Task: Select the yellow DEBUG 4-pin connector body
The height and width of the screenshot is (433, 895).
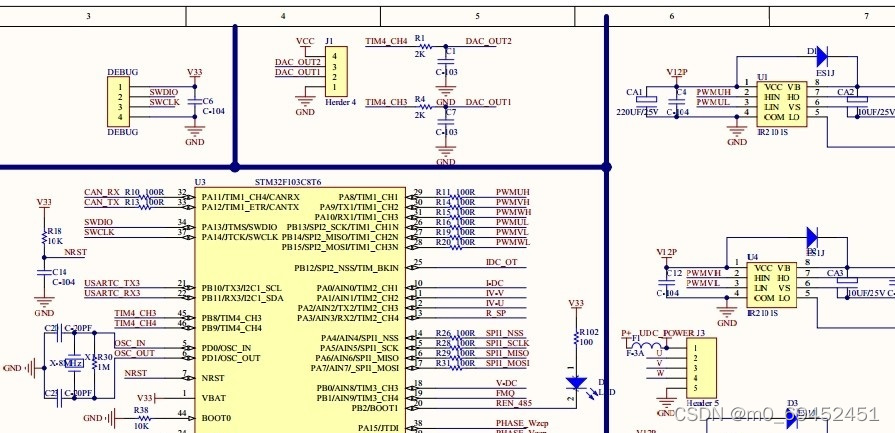Action: (x=118, y=102)
